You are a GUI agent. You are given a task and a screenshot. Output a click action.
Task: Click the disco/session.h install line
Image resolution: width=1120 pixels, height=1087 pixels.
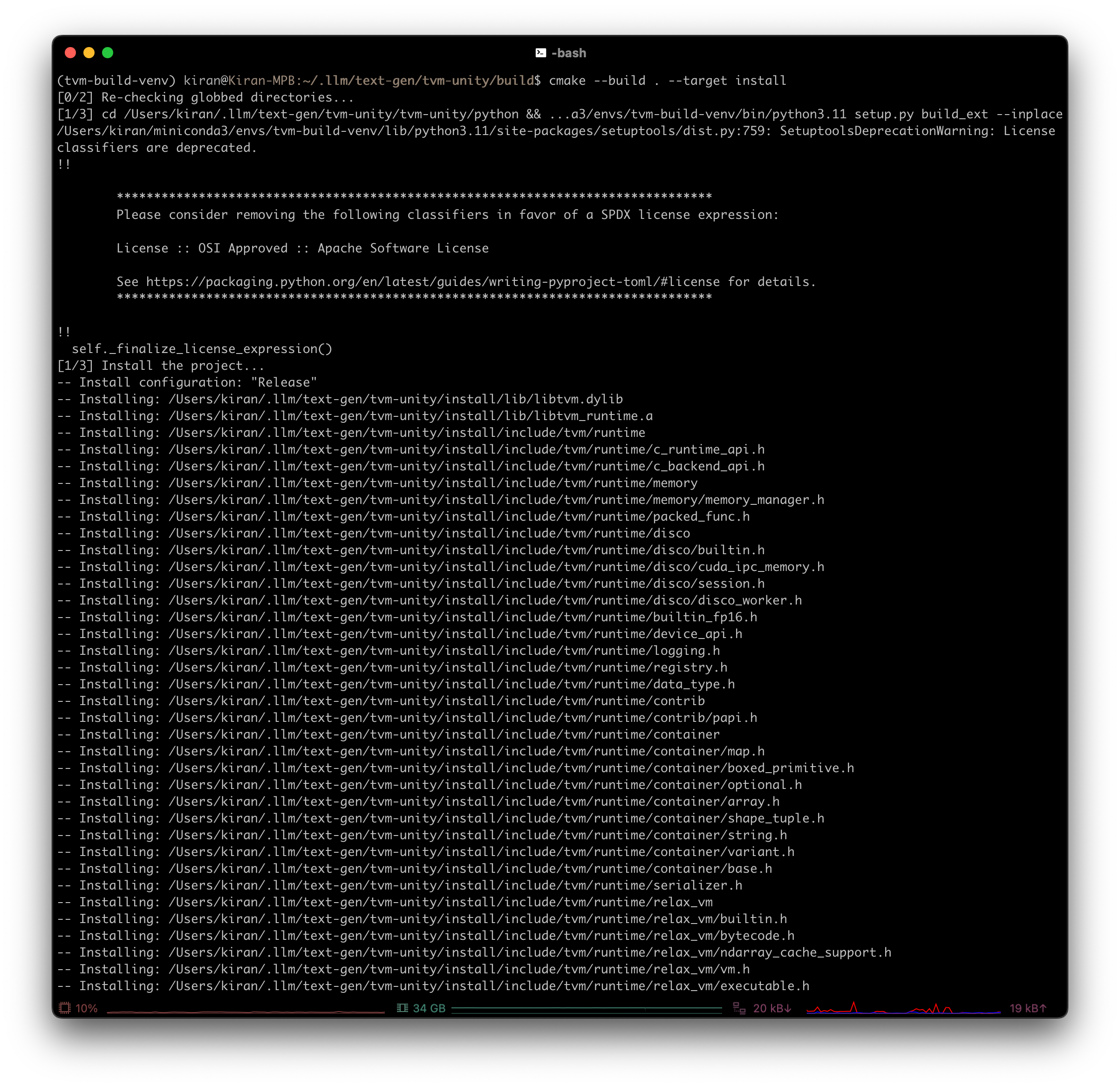point(411,583)
